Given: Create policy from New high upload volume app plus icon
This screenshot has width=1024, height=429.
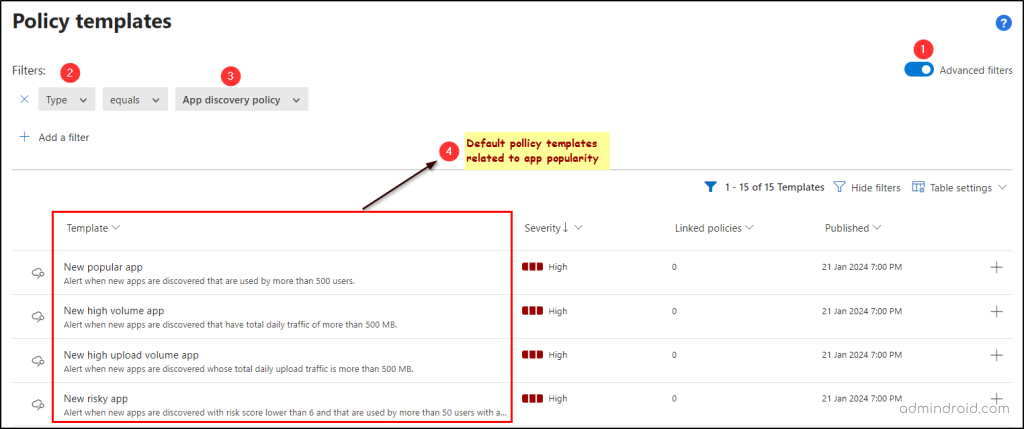Looking at the screenshot, I should coord(997,355).
